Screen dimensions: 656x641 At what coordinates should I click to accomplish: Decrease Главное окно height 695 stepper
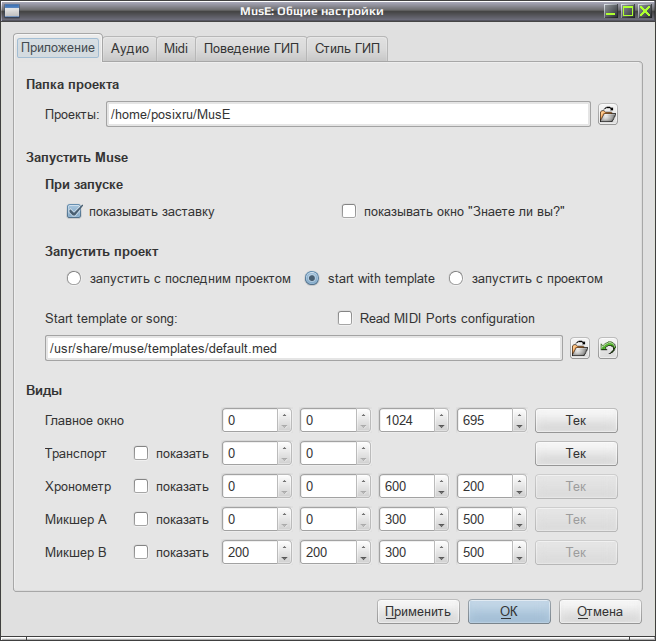(x=519, y=426)
